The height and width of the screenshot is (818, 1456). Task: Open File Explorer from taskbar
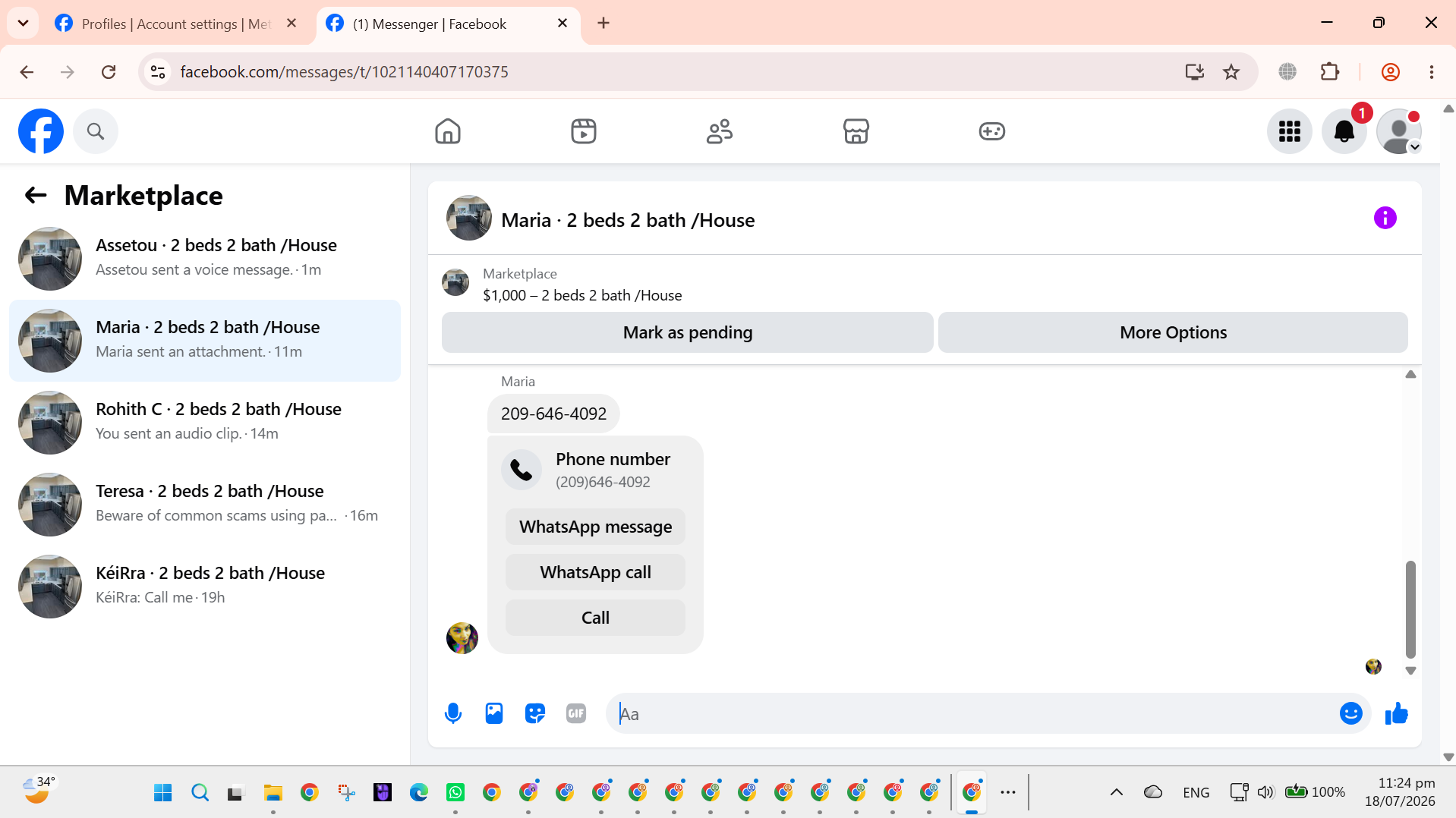(x=273, y=793)
